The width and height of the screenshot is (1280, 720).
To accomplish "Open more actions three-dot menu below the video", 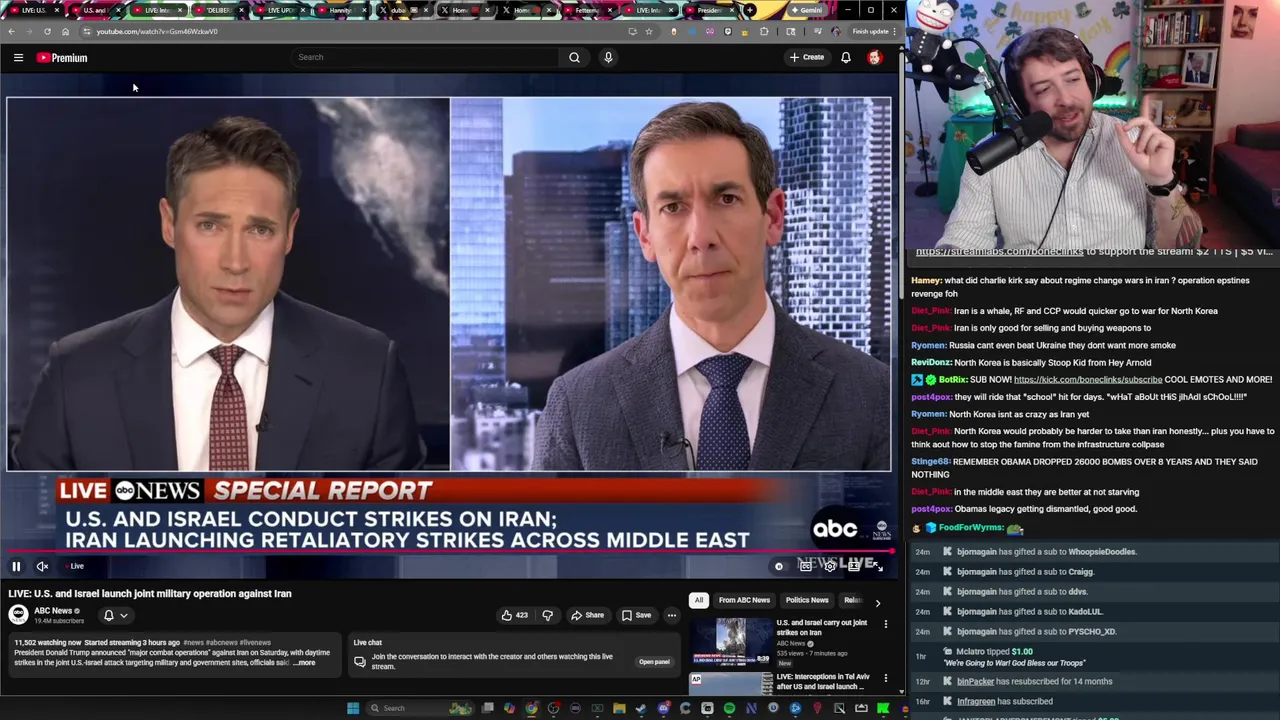I will click(x=672, y=615).
